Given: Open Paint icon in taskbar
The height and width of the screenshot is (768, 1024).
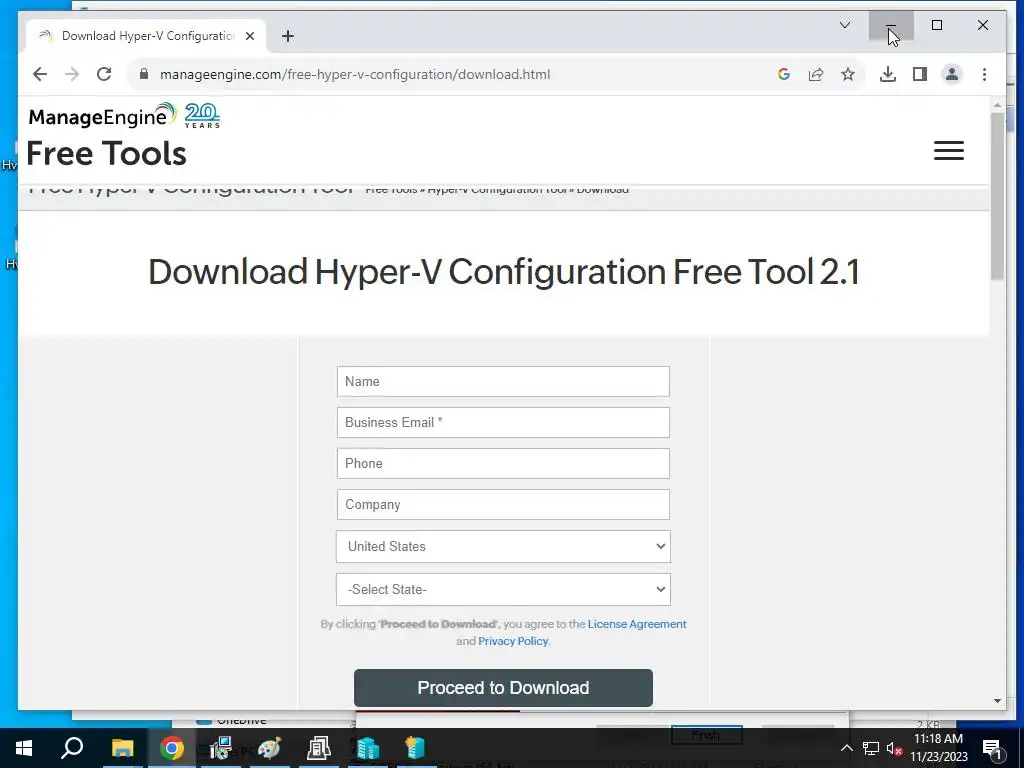Looking at the screenshot, I should (x=269, y=748).
